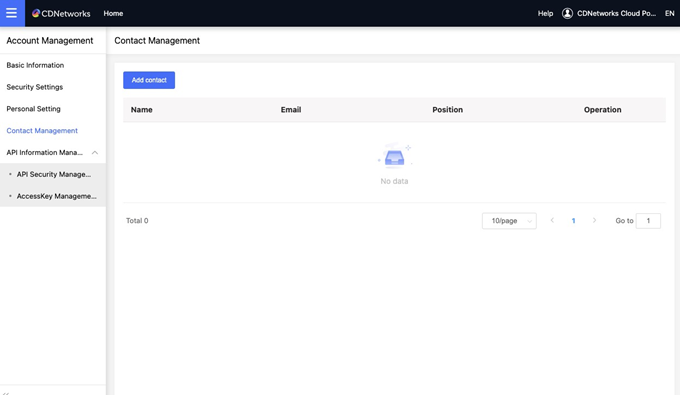This screenshot has height=395, width=680.
Task: Go to previous page arrow
Action: tap(552, 220)
